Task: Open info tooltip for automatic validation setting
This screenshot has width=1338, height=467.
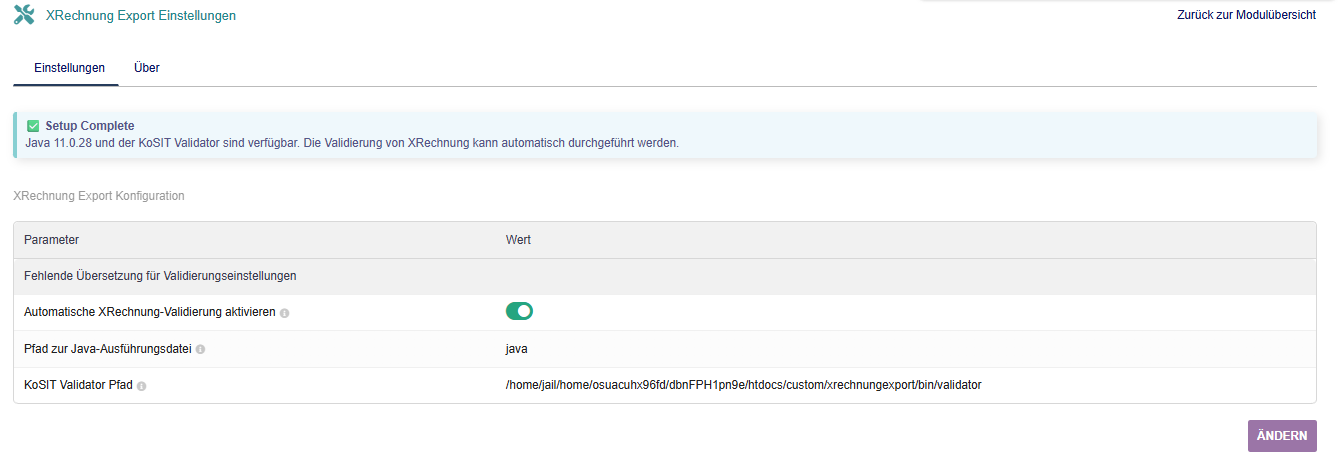Action: (284, 313)
